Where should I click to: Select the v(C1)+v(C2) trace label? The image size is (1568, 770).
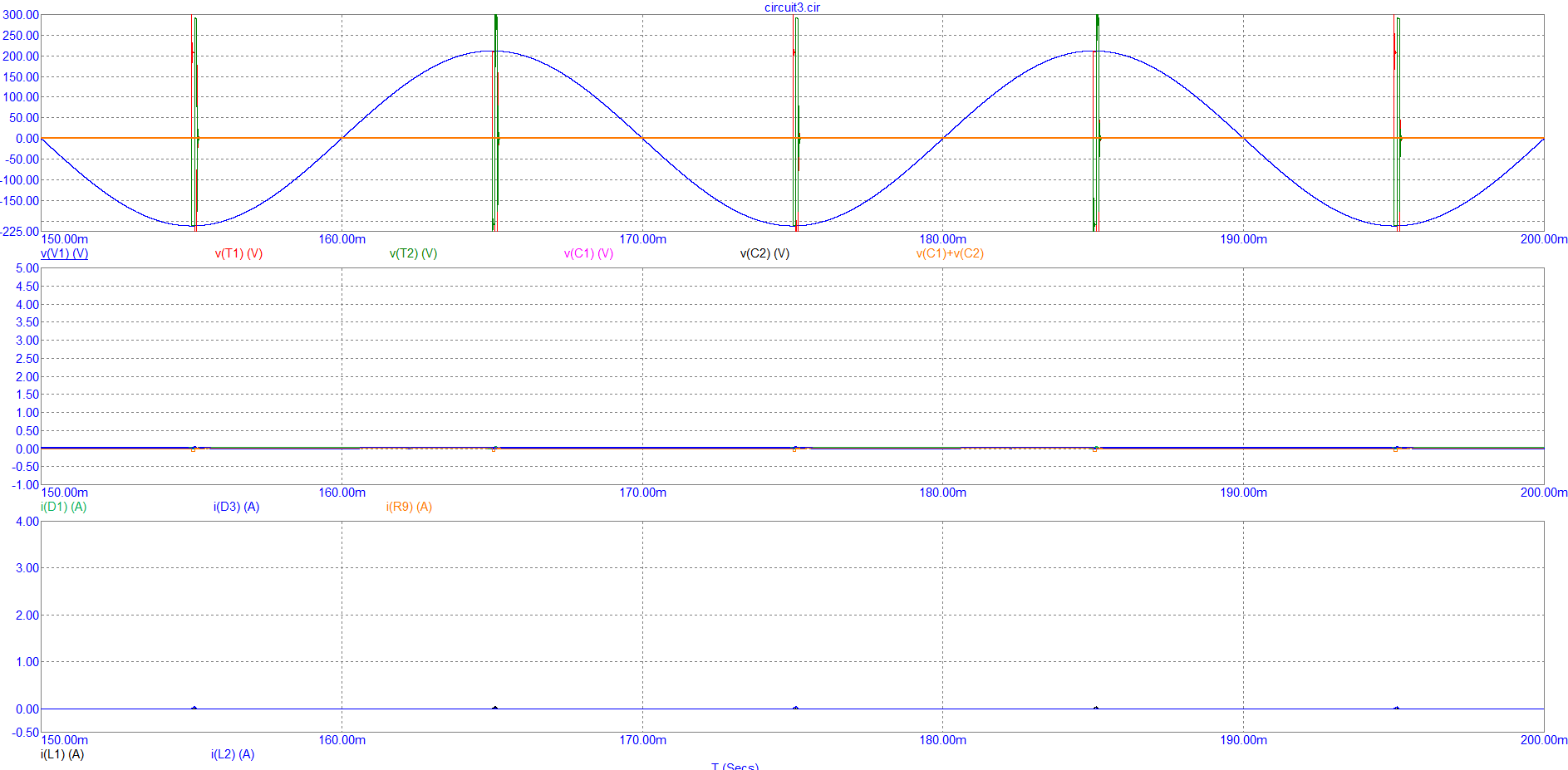(950, 253)
